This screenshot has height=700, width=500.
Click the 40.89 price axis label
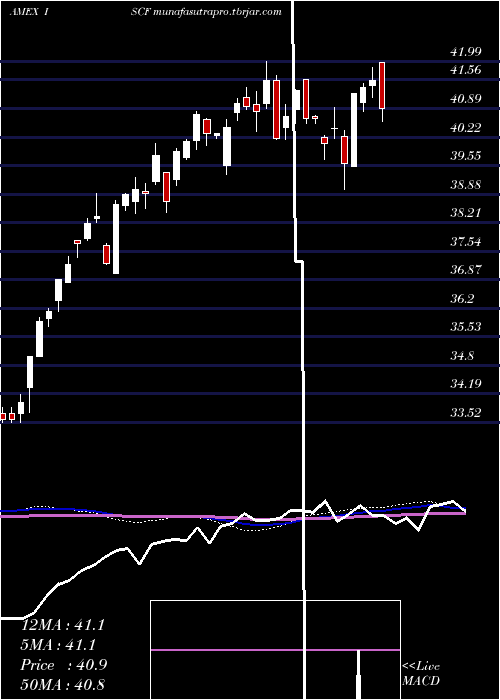pos(466,99)
